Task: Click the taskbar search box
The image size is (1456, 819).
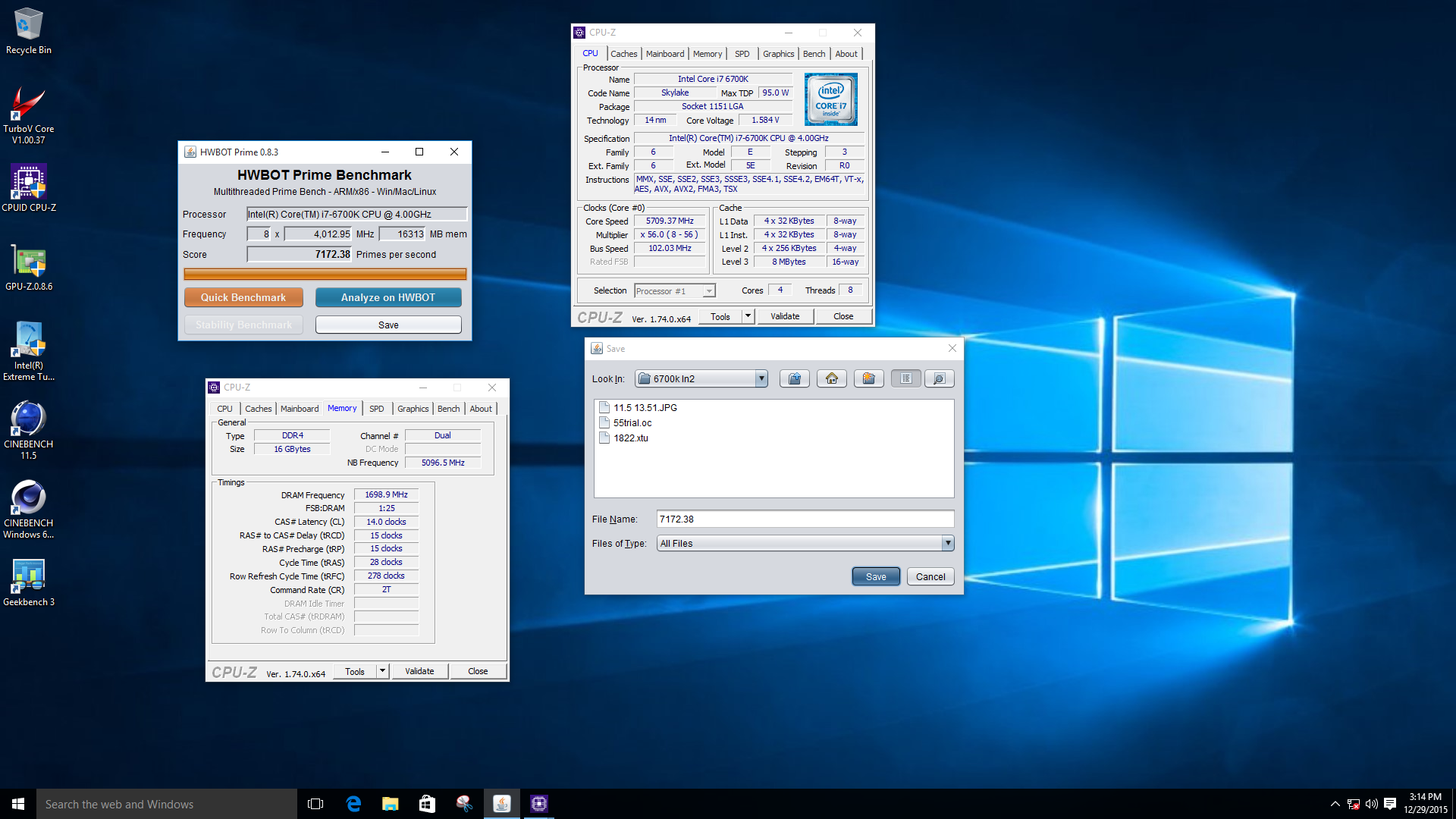Action: pyautogui.click(x=167, y=804)
